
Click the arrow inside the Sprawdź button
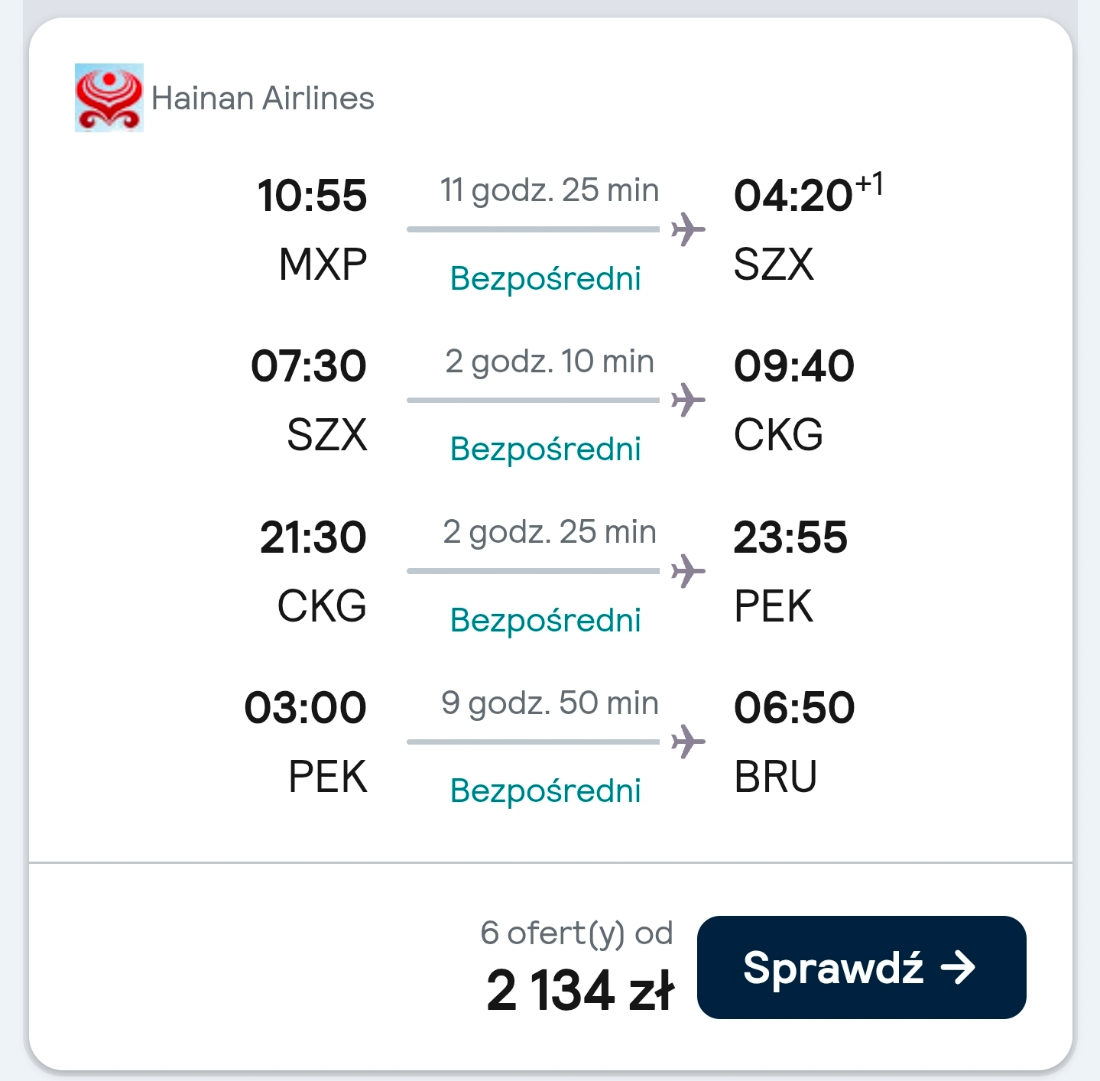[x=958, y=968]
